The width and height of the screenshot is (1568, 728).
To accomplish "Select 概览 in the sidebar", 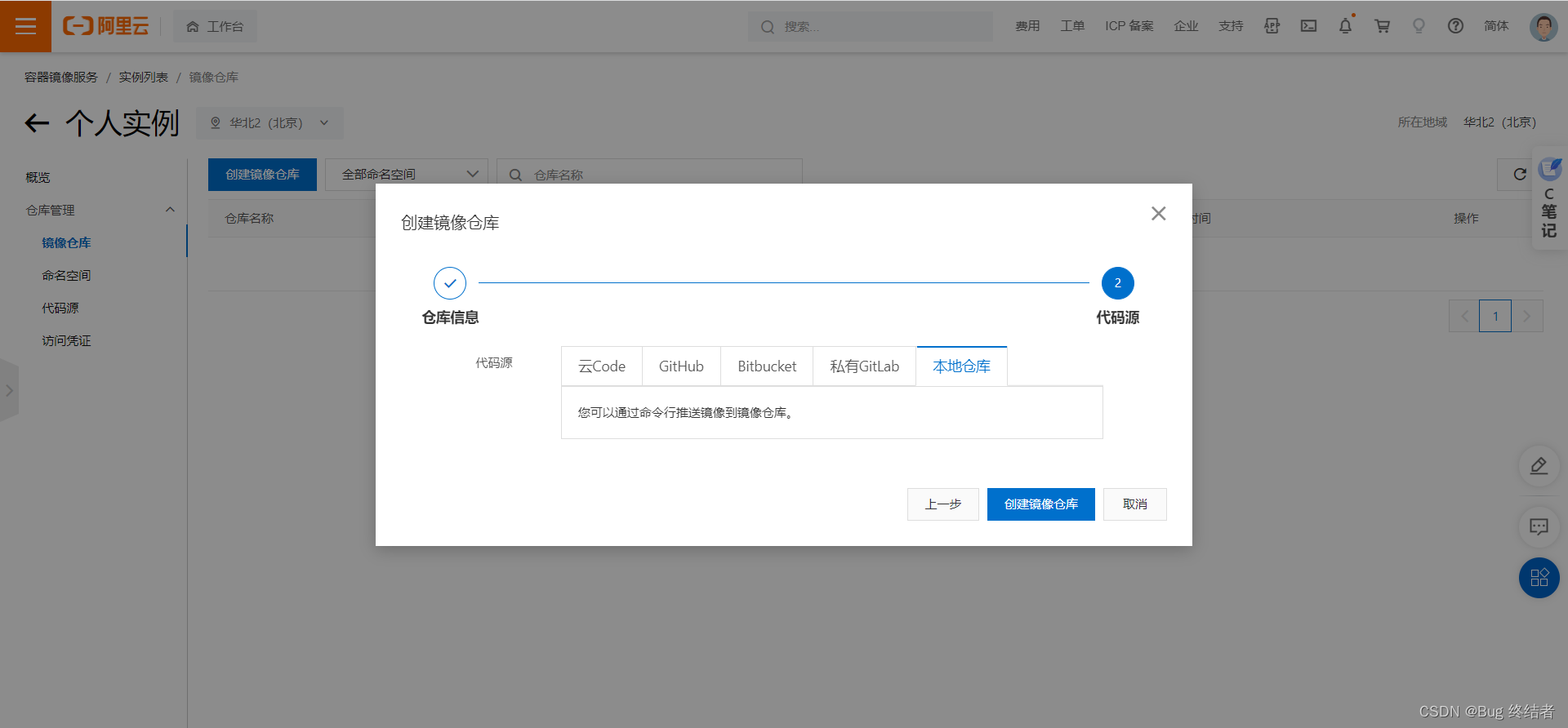I will [38, 177].
